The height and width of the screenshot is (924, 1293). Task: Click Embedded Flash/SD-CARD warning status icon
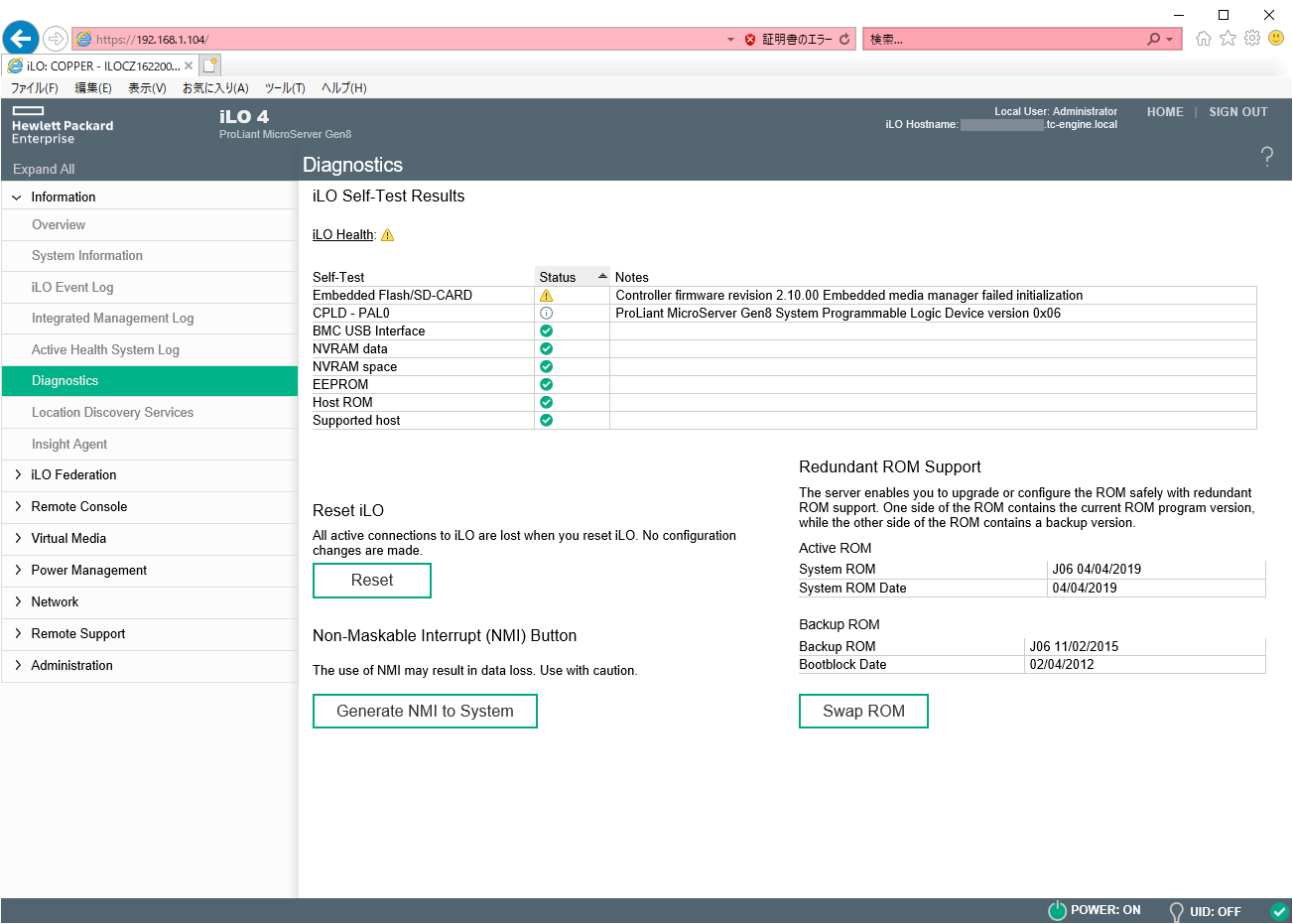click(546, 296)
